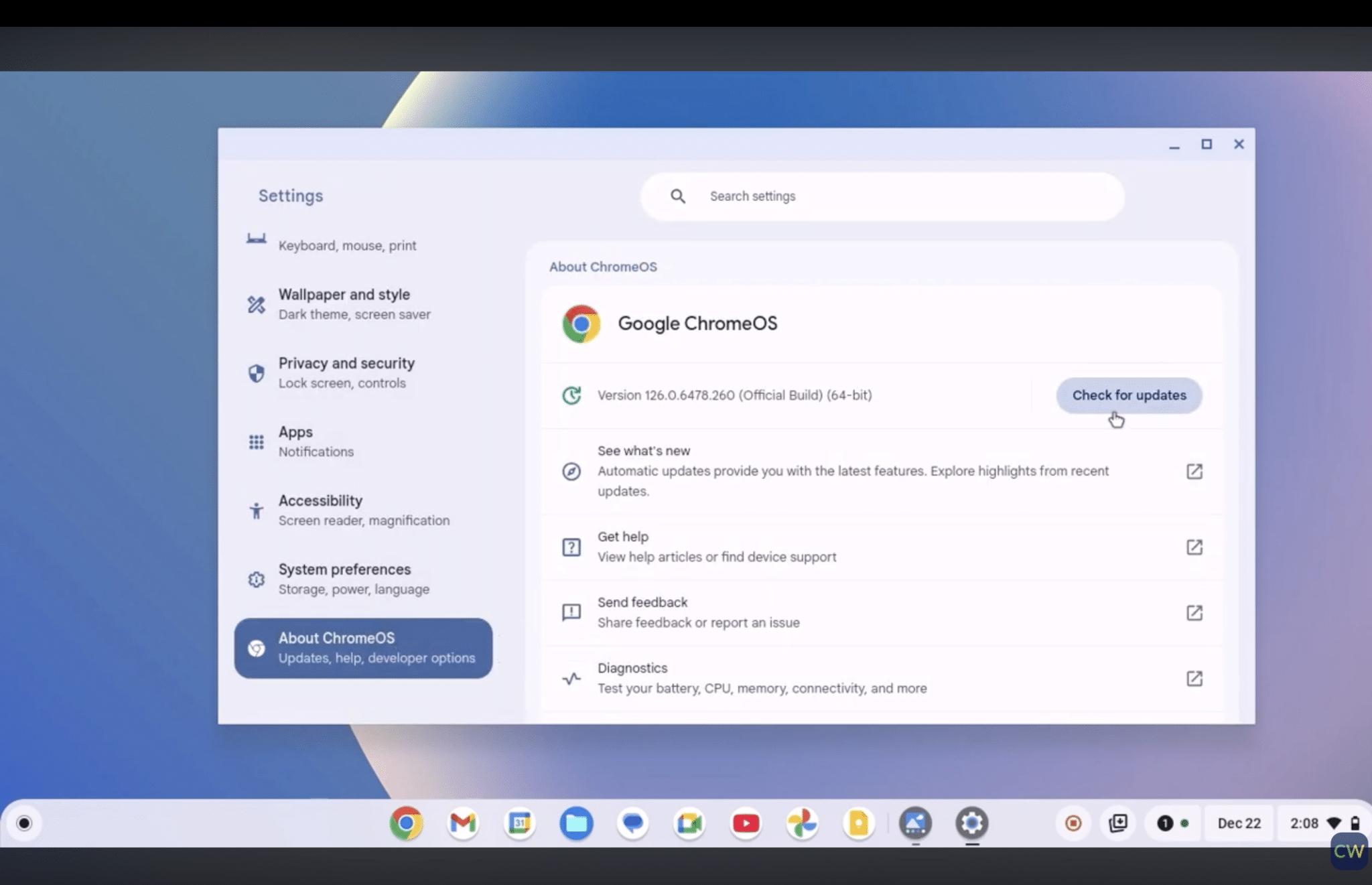This screenshot has height=885, width=1372.
Task: Click the Accessibility figure icon
Action: (256, 510)
